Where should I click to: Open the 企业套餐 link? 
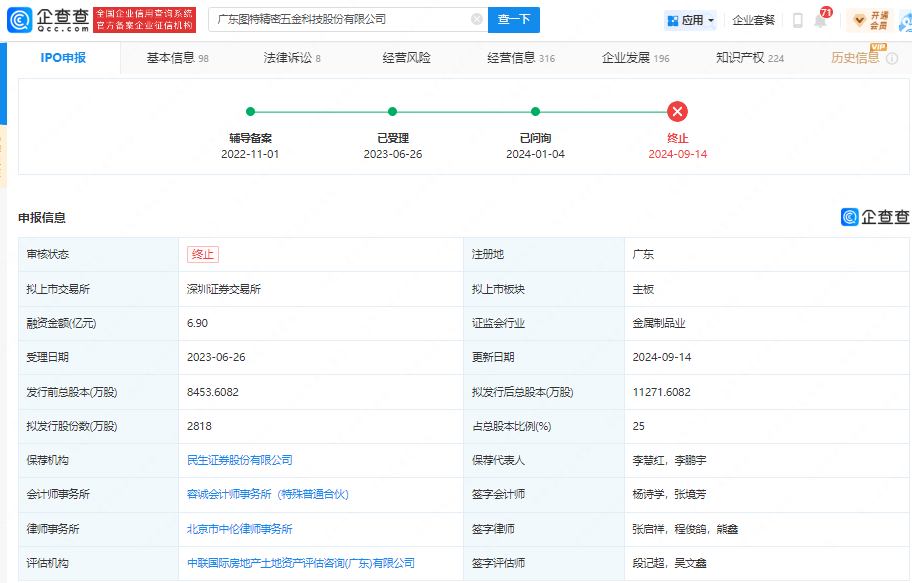tap(753, 20)
